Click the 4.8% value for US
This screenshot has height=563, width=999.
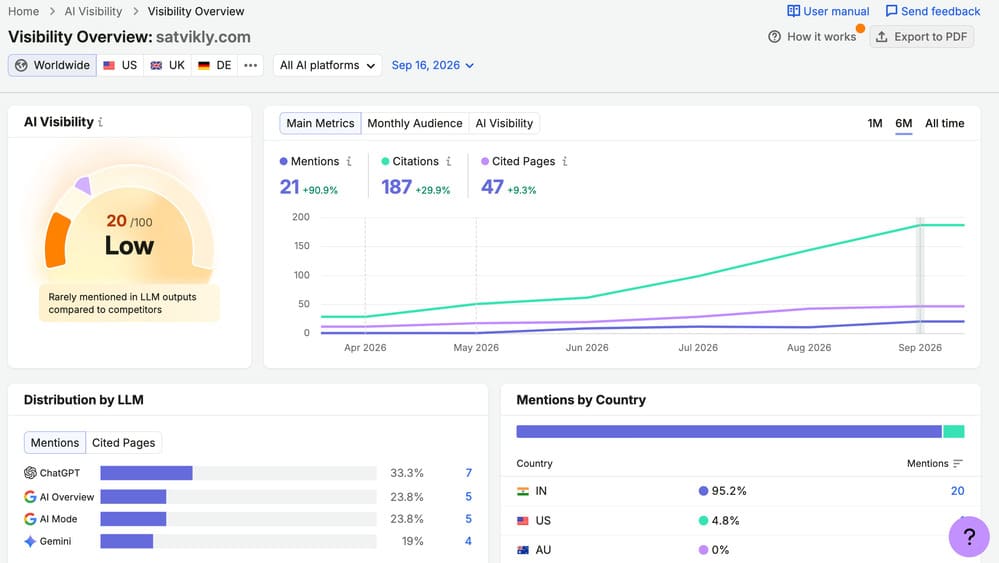(726, 520)
